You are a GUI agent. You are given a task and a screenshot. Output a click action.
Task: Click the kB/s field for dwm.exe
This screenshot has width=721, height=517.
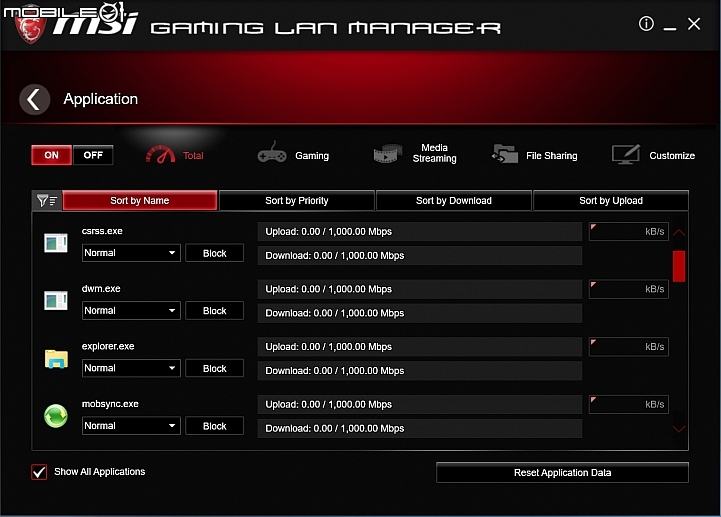point(629,289)
